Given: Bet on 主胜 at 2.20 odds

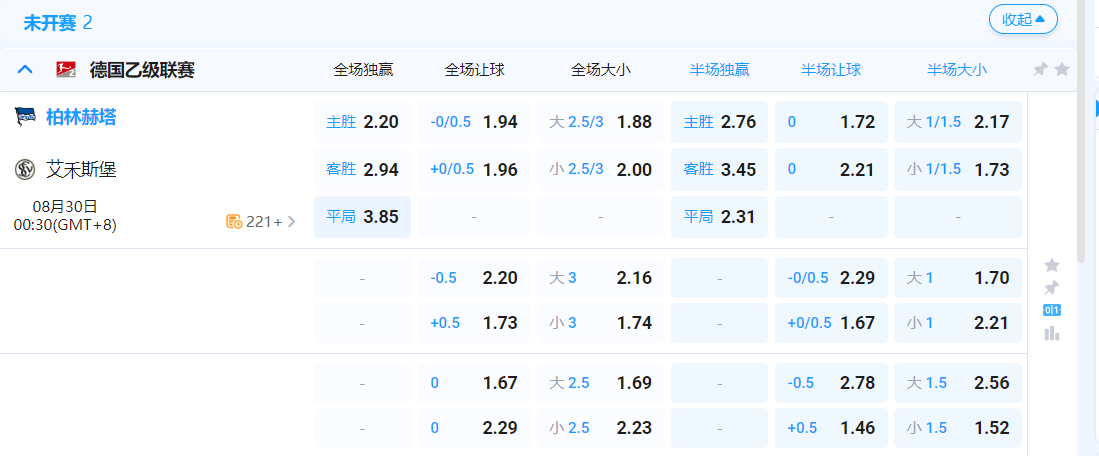Looking at the screenshot, I should (x=362, y=122).
